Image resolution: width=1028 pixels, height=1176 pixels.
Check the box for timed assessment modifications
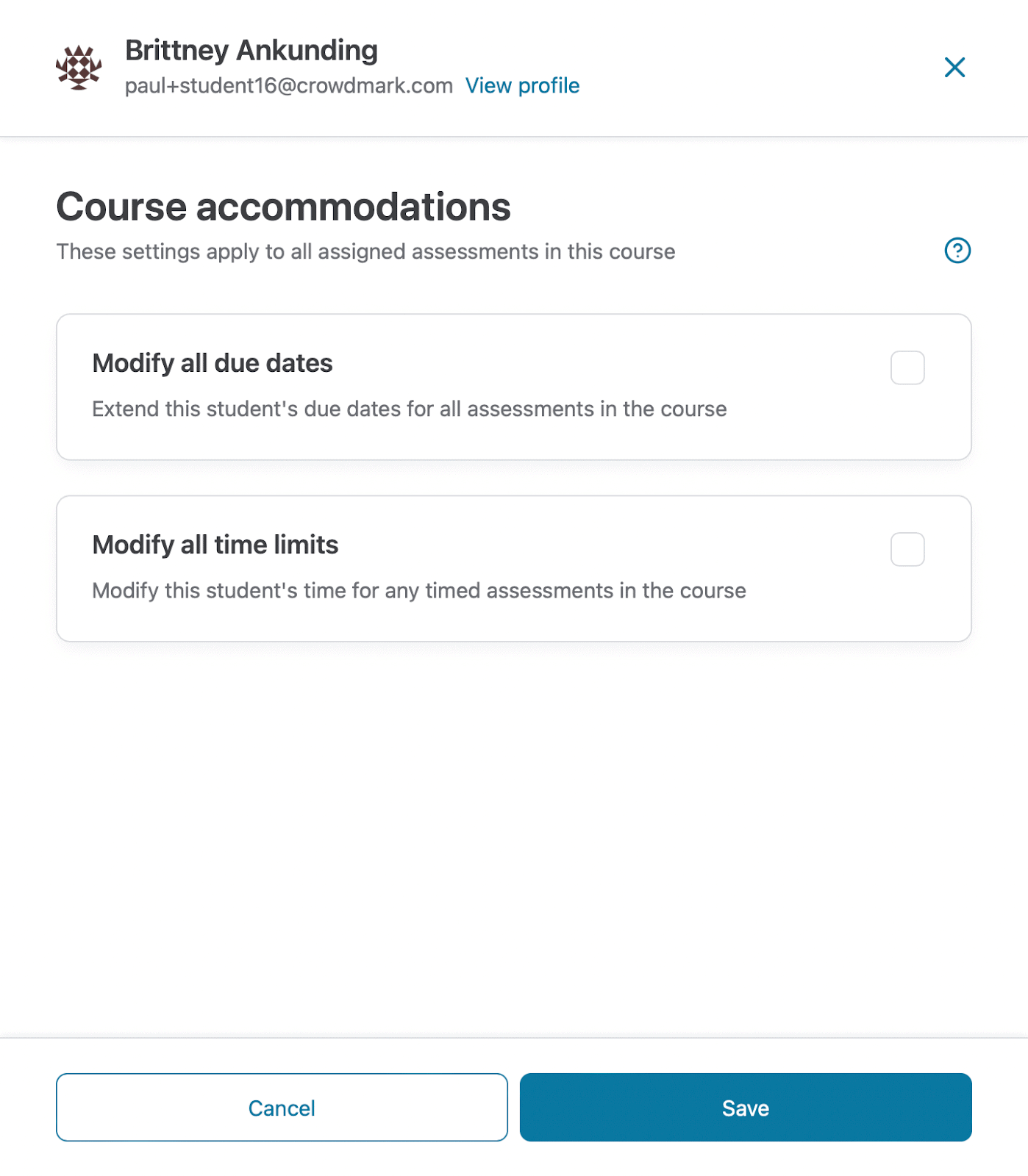[907, 549]
